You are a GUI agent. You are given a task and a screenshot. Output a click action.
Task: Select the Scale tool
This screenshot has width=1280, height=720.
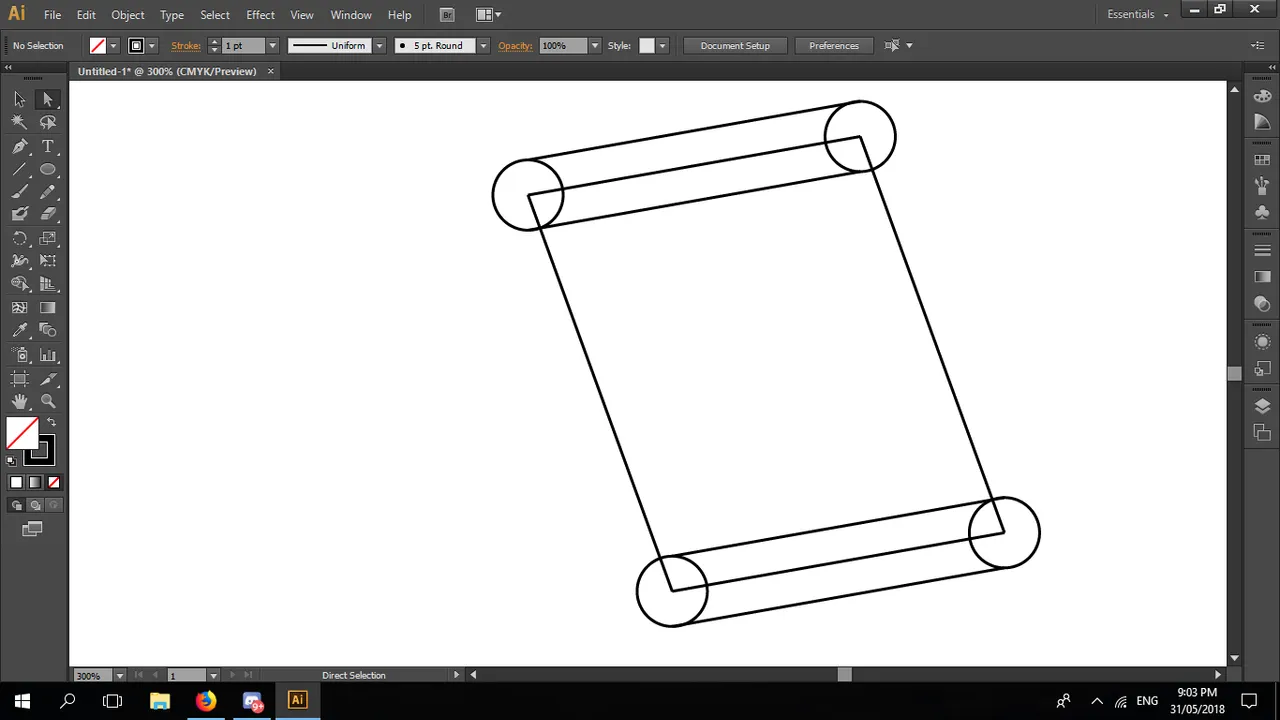(47, 239)
